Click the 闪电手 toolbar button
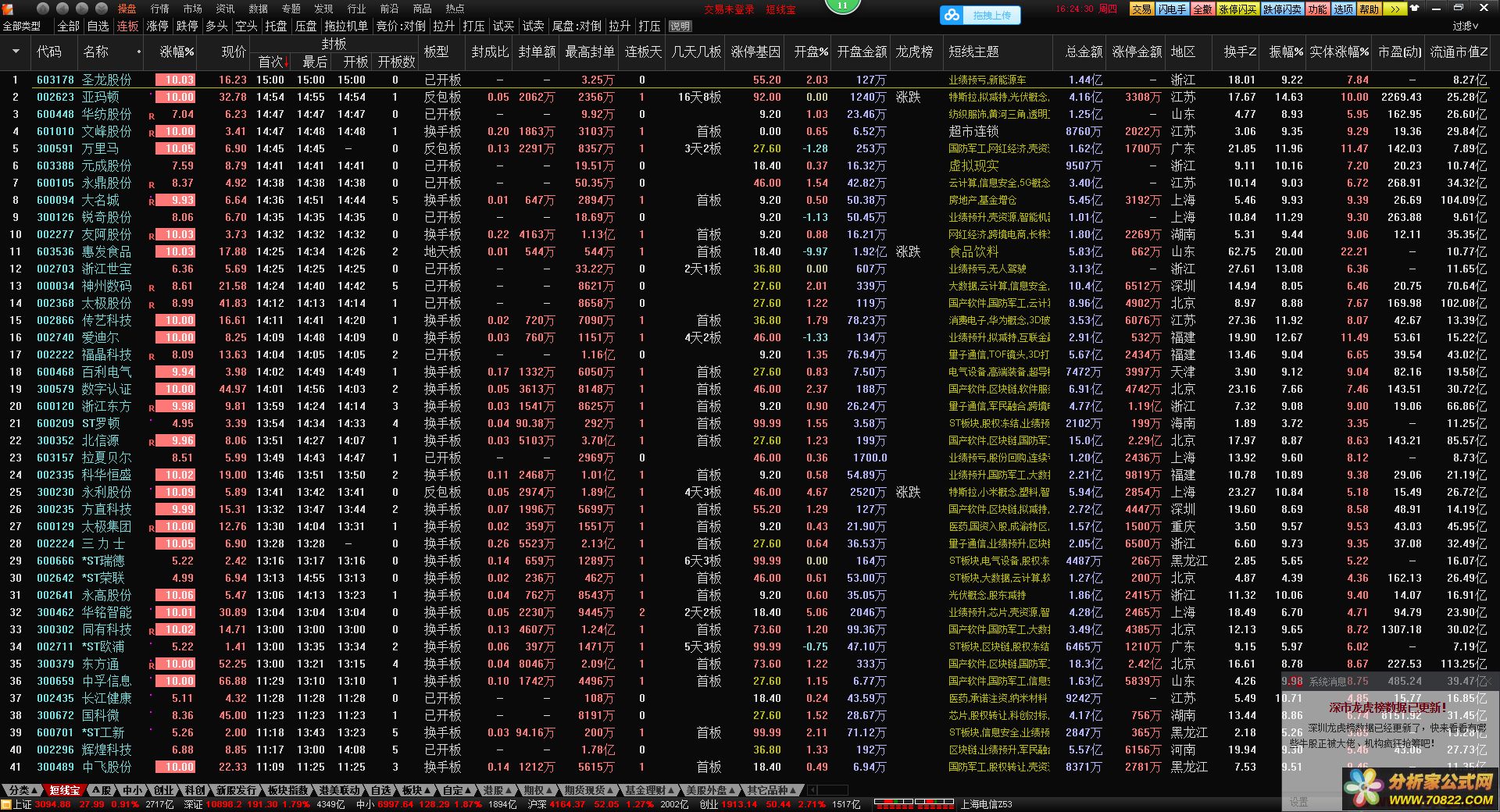Image resolution: width=1500 pixels, height=812 pixels. [1172, 9]
